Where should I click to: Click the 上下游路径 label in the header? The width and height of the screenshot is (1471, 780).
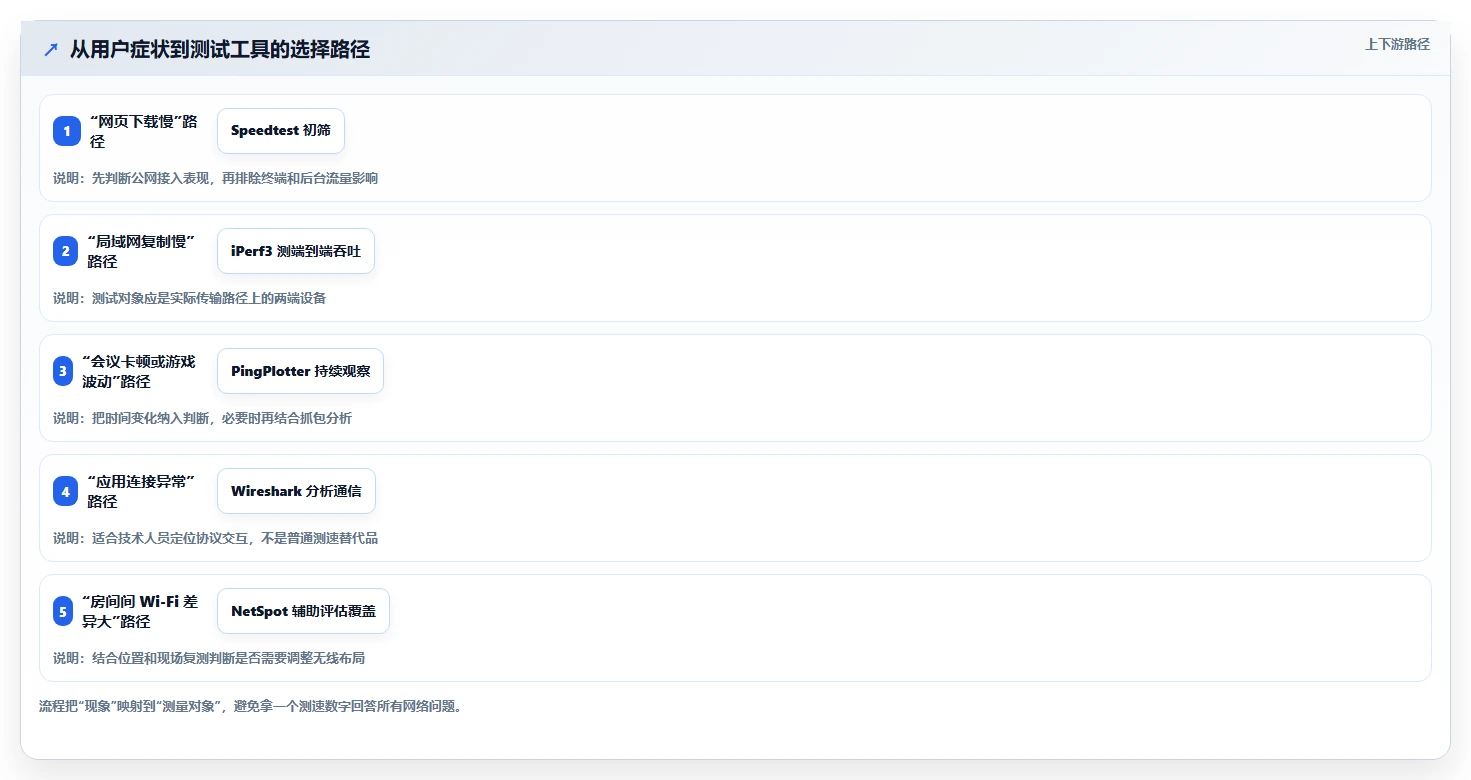(x=1397, y=44)
